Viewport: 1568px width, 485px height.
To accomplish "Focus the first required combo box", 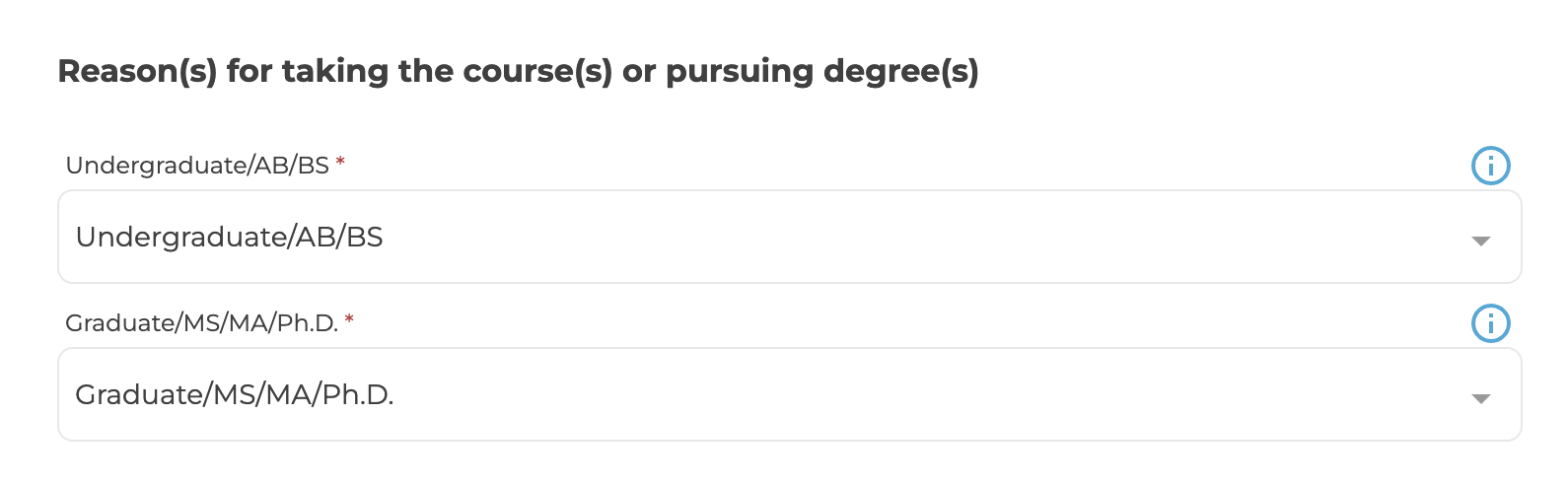I will click(x=790, y=237).
